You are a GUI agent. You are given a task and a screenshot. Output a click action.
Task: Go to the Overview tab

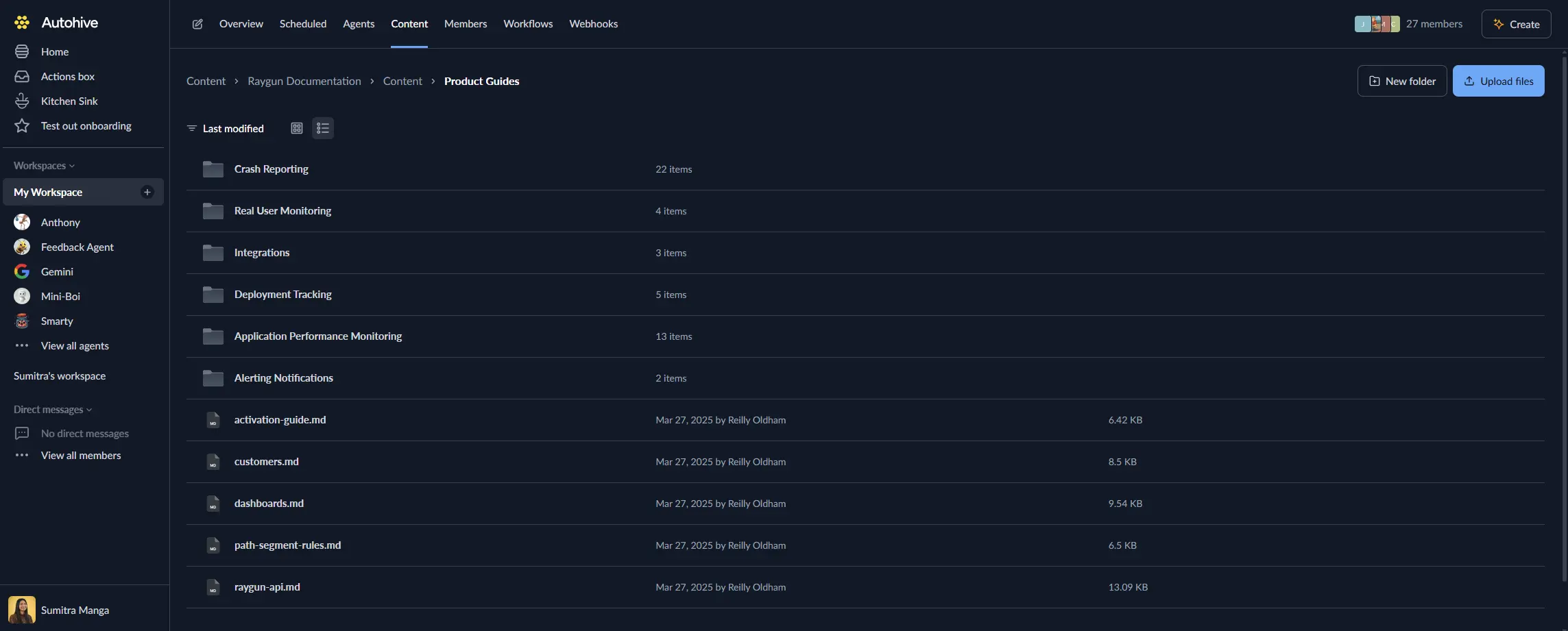pyautogui.click(x=241, y=24)
